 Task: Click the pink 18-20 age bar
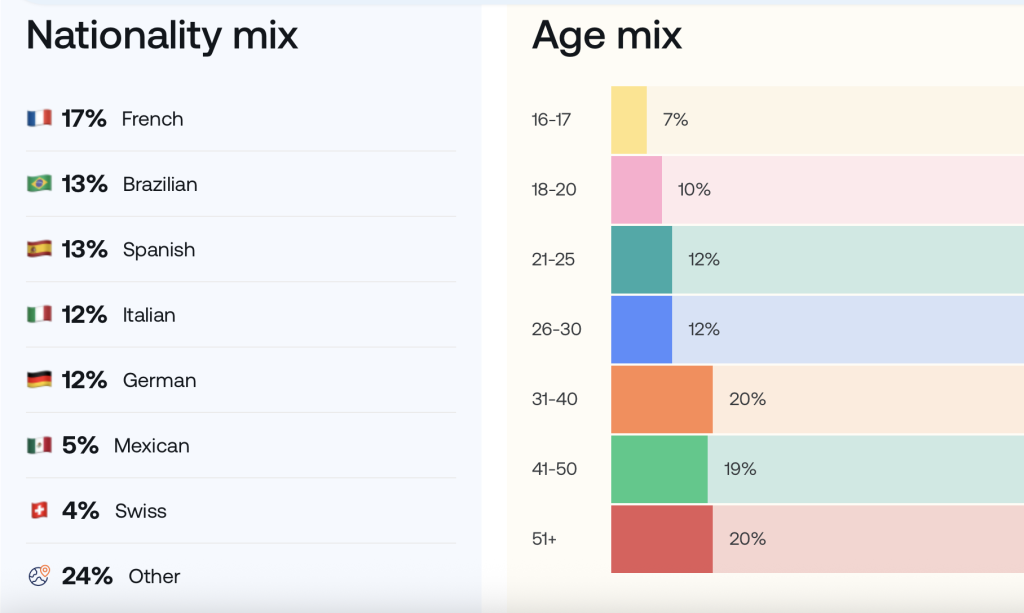click(x=636, y=189)
